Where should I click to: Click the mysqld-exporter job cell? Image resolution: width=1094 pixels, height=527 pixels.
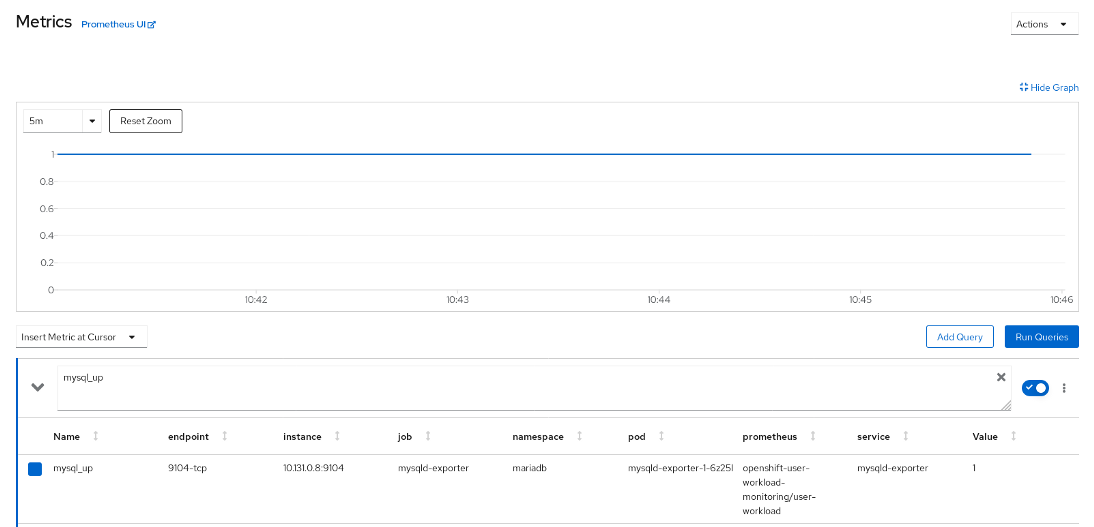(x=433, y=468)
